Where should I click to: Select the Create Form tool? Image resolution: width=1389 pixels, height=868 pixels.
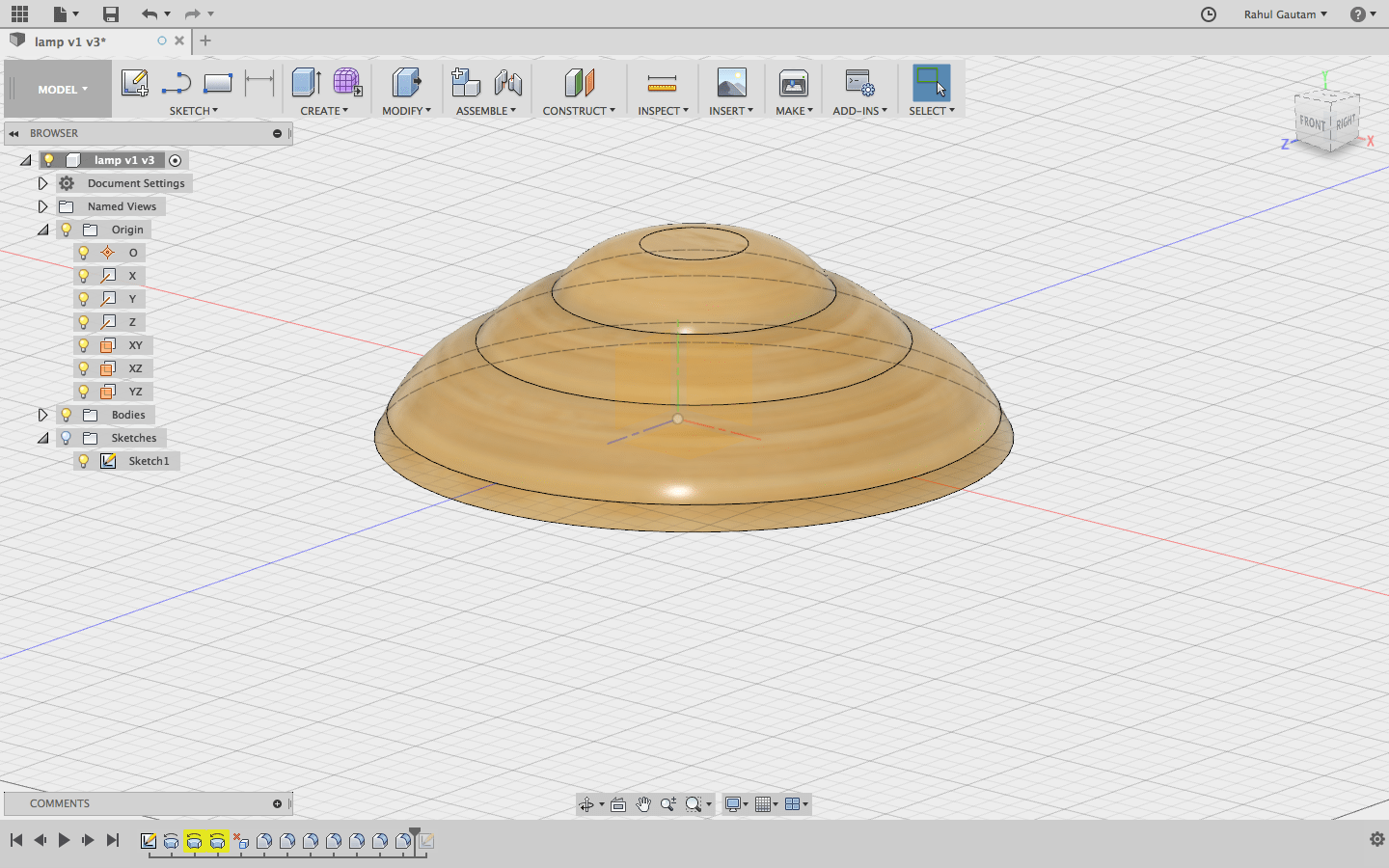tap(347, 83)
